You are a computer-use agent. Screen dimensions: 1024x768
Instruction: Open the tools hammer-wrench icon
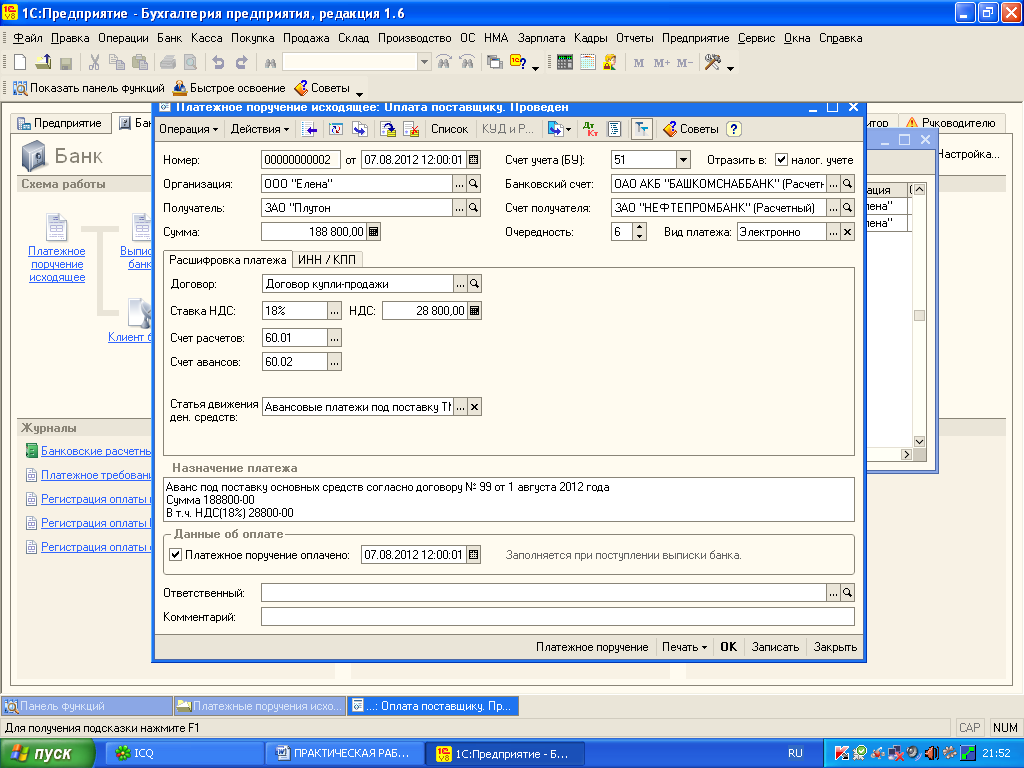click(x=712, y=62)
